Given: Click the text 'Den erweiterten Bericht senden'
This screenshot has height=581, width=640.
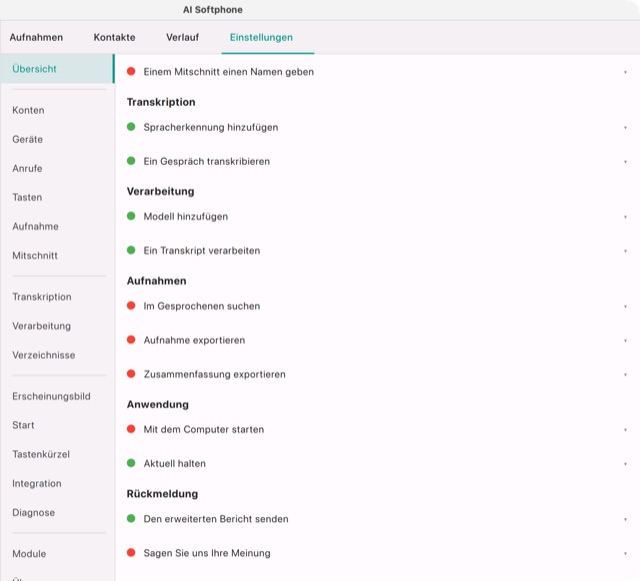Looking at the screenshot, I should click(x=216, y=519).
